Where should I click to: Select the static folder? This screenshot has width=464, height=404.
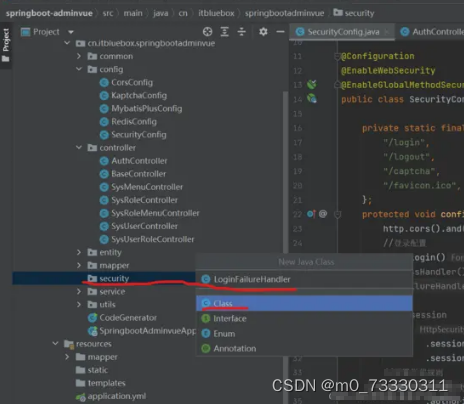tap(92, 370)
